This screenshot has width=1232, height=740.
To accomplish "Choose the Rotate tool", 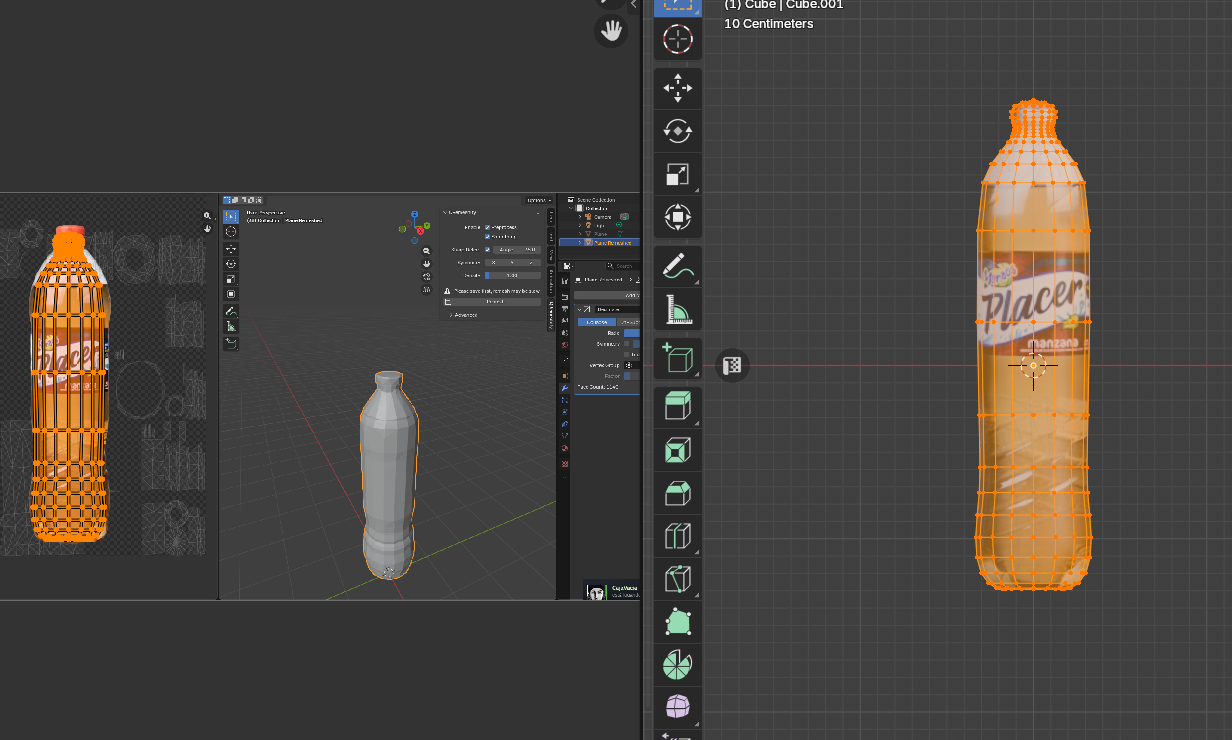I will [x=677, y=131].
